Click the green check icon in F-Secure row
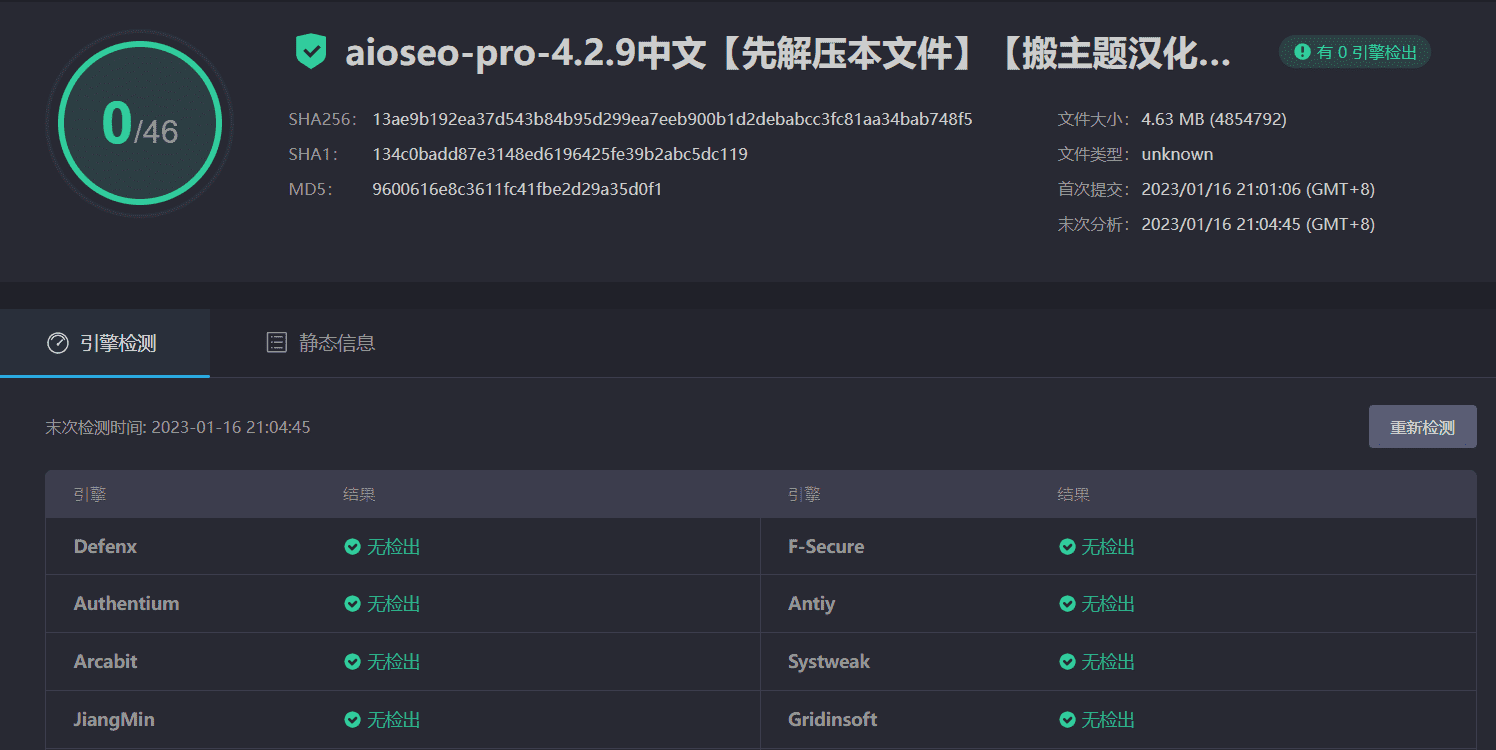 [x=1067, y=547]
